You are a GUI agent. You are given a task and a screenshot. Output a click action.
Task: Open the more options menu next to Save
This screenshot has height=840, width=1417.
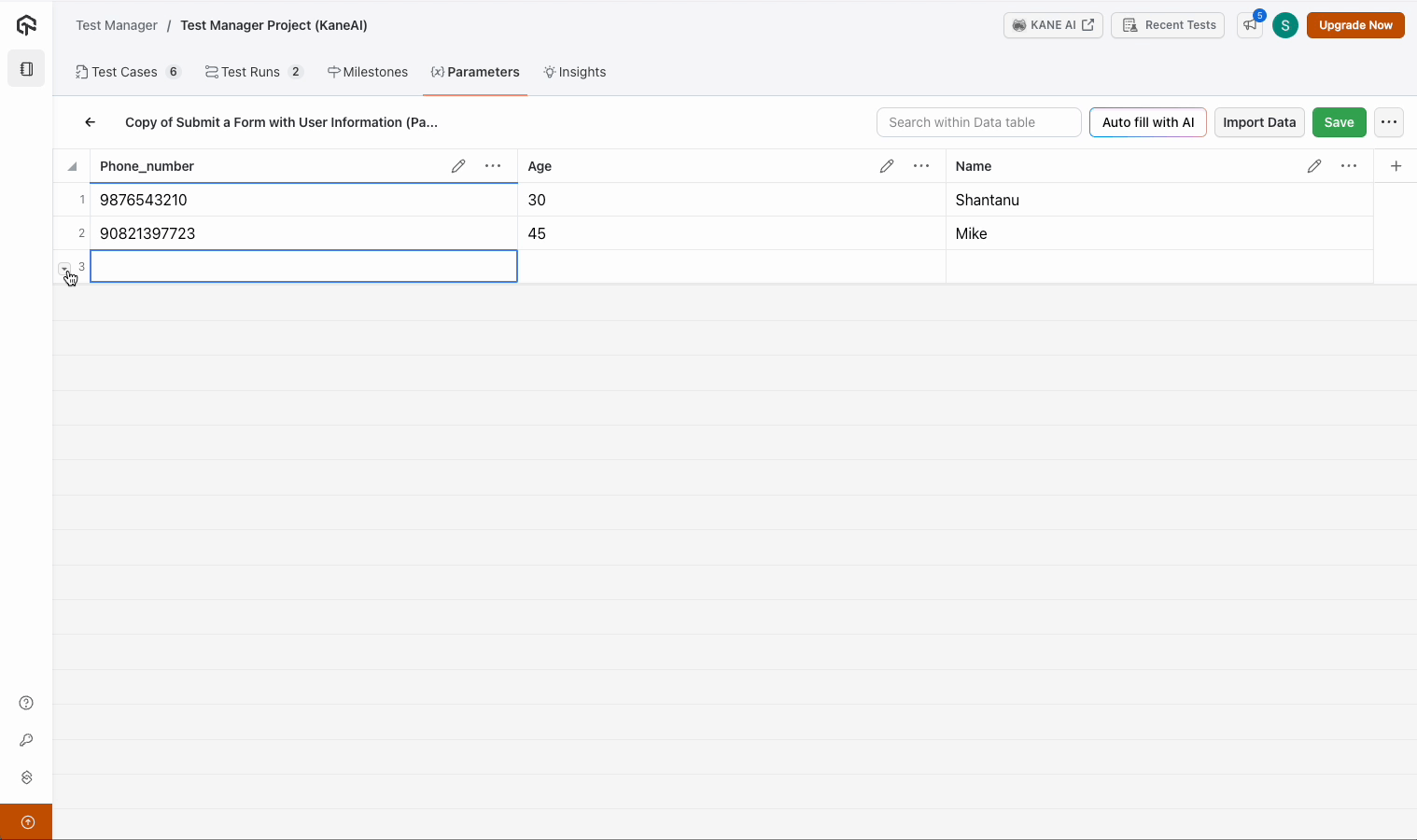pyautogui.click(x=1389, y=122)
